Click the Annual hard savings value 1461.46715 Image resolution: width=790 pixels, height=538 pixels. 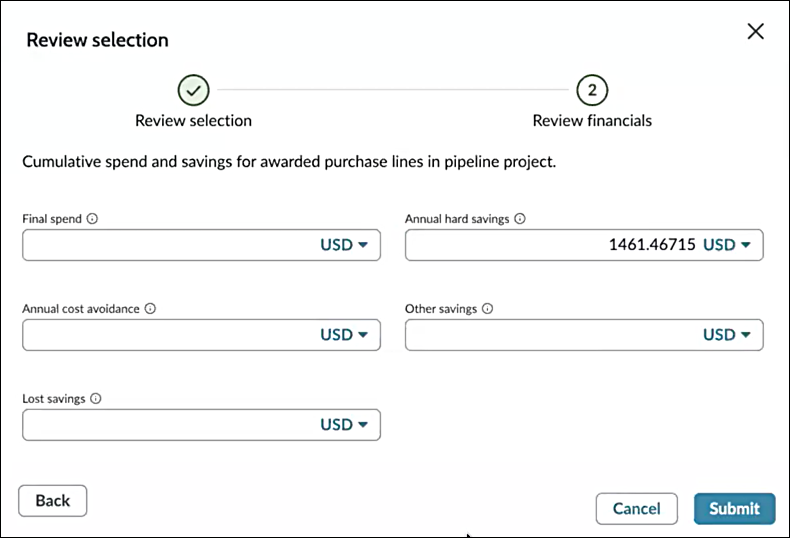(x=652, y=245)
